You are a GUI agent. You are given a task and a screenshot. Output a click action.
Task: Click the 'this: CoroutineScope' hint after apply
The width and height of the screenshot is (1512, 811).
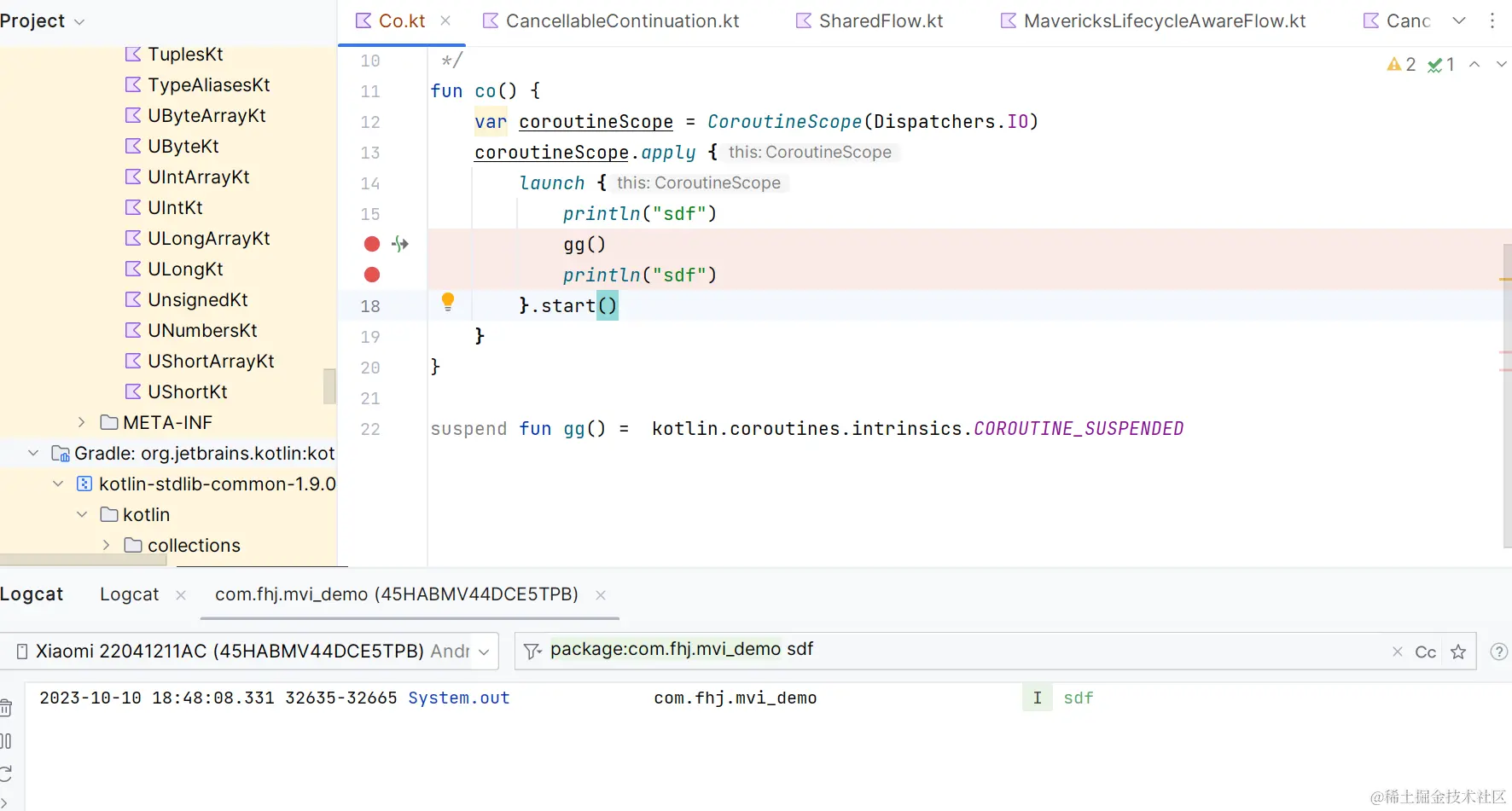click(x=810, y=153)
